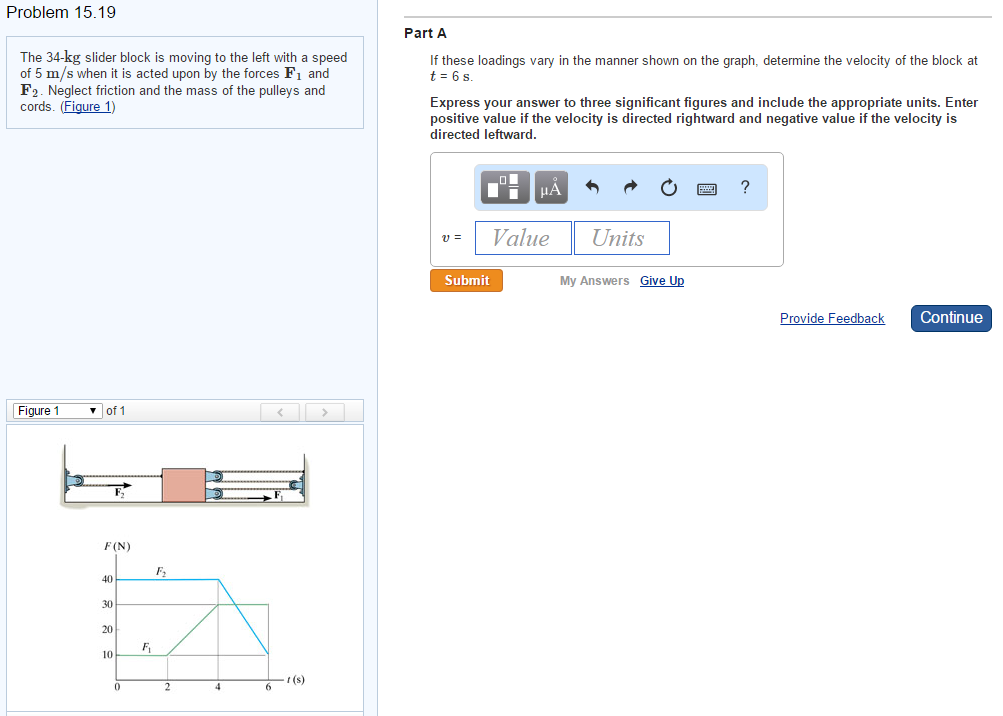Image resolution: width=1003 pixels, height=716 pixels.
Task: Click the My Answers label
Action: click(x=594, y=281)
